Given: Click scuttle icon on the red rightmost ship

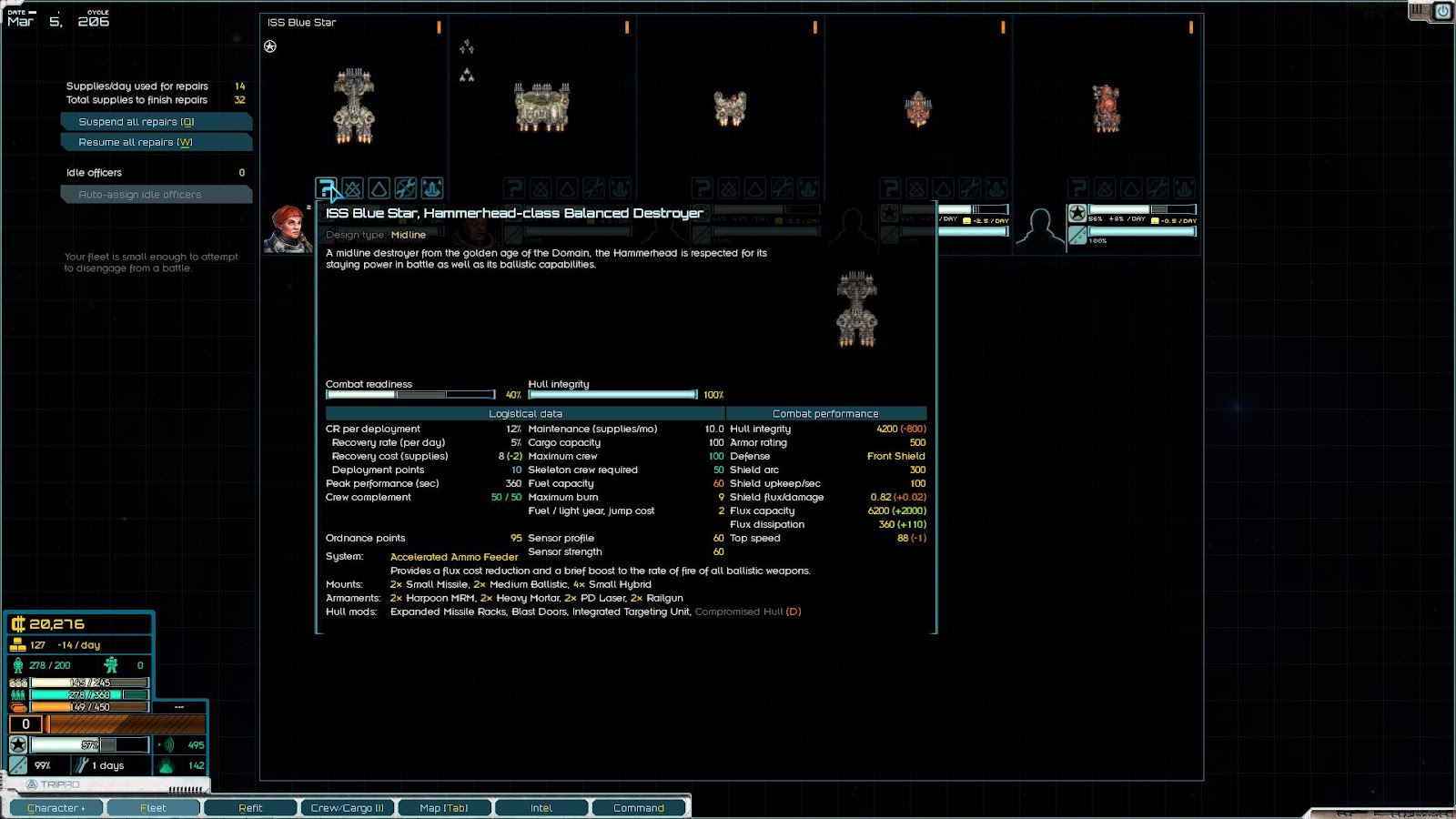Looking at the screenshot, I should [x=1184, y=188].
